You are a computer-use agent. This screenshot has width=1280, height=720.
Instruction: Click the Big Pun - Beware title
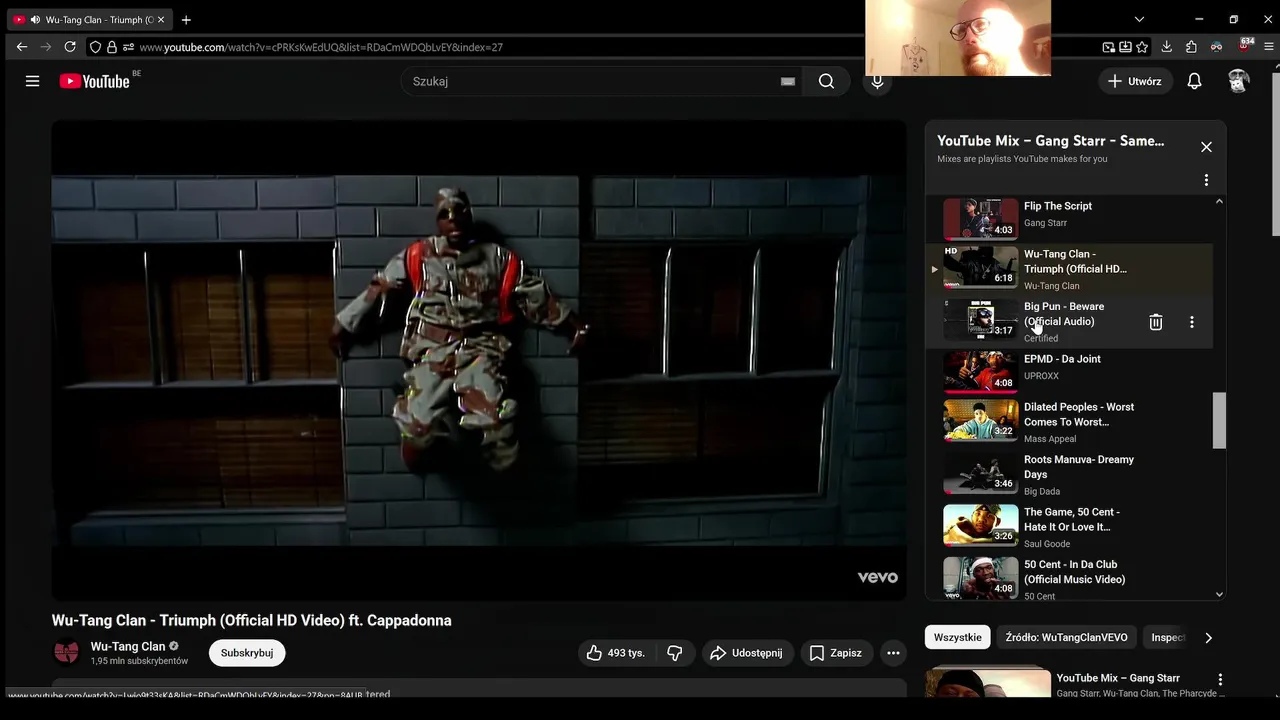pos(1064,314)
